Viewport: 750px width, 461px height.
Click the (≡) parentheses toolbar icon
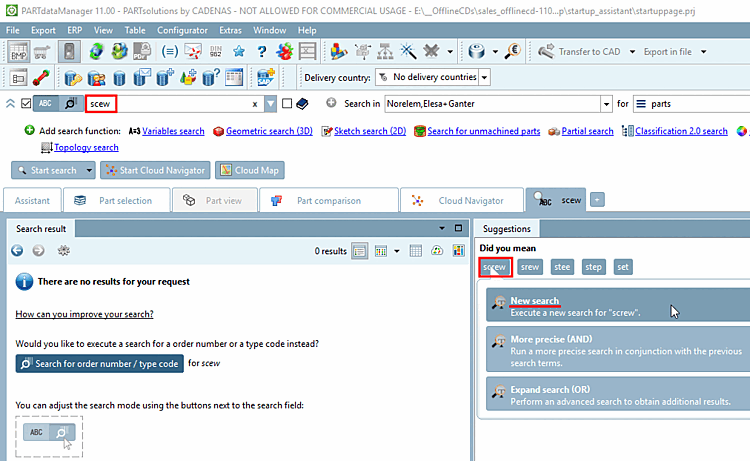[170, 51]
